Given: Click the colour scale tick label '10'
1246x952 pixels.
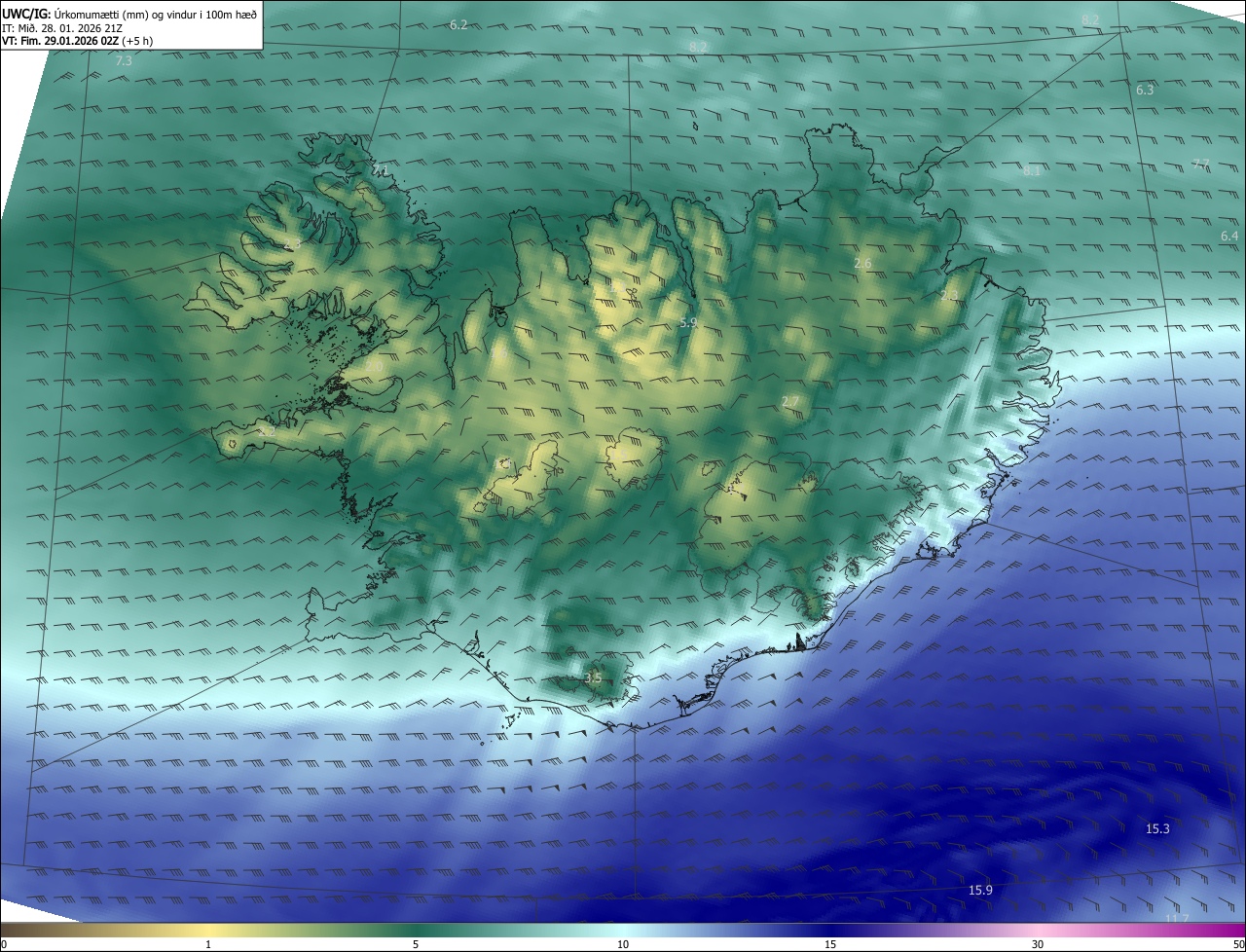Looking at the screenshot, I should [x=623, y=944].
